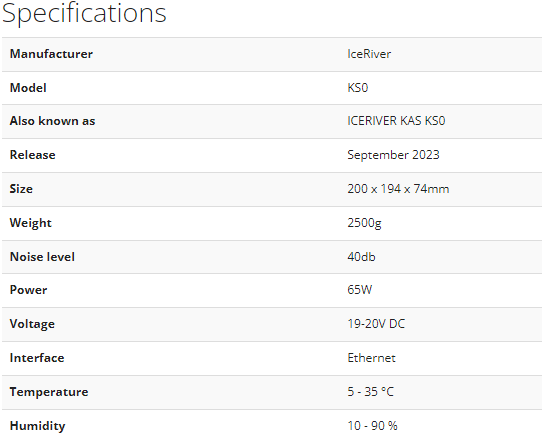Click the Specifications heading
The height and width of the screenshot is (438, 542).
84,13
